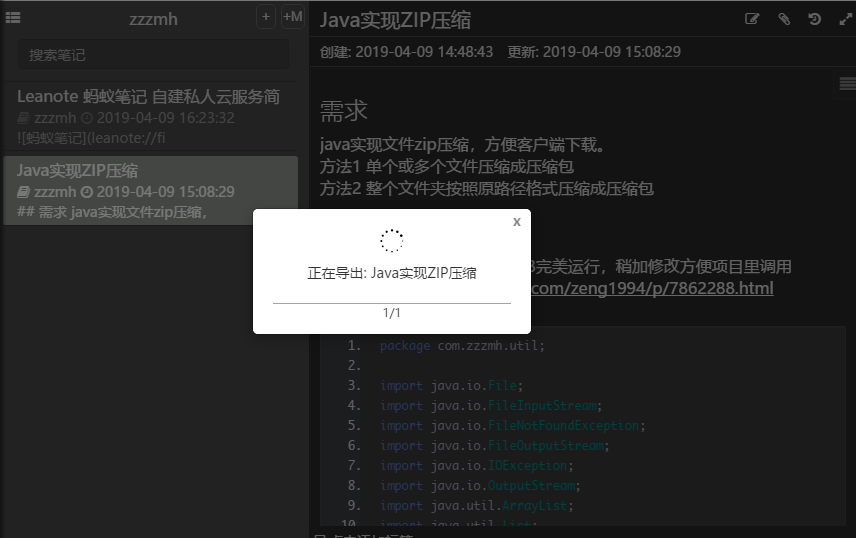Click creation time 2019-04-09 14:48:43
856x538 pixels.
coord(424,52)
